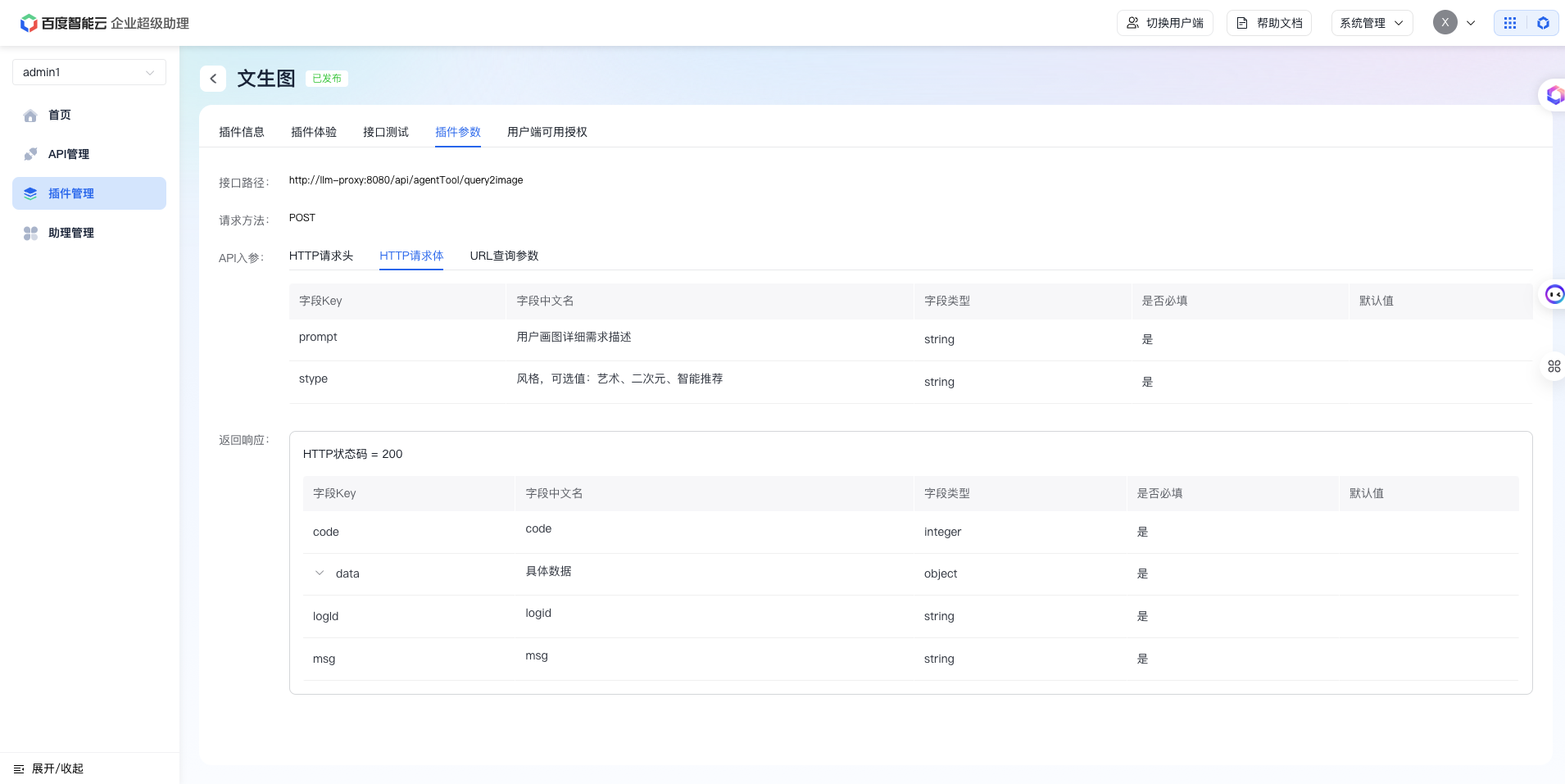Click the data field key cell

[x=347, y=573]
